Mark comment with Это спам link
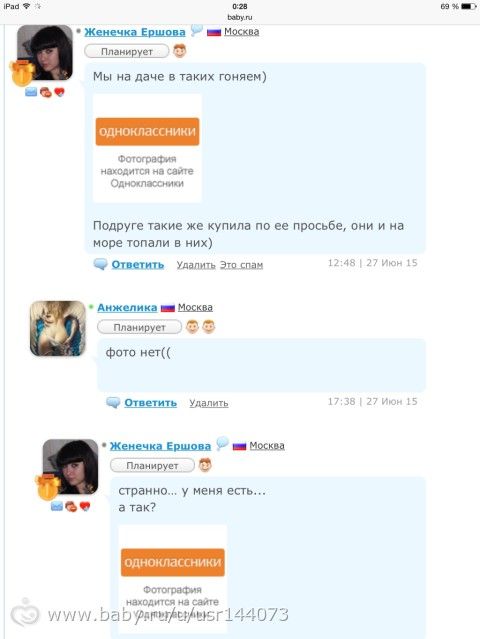Image resolution: width=480 pixels, height=639 pixels. click(241, 265)
